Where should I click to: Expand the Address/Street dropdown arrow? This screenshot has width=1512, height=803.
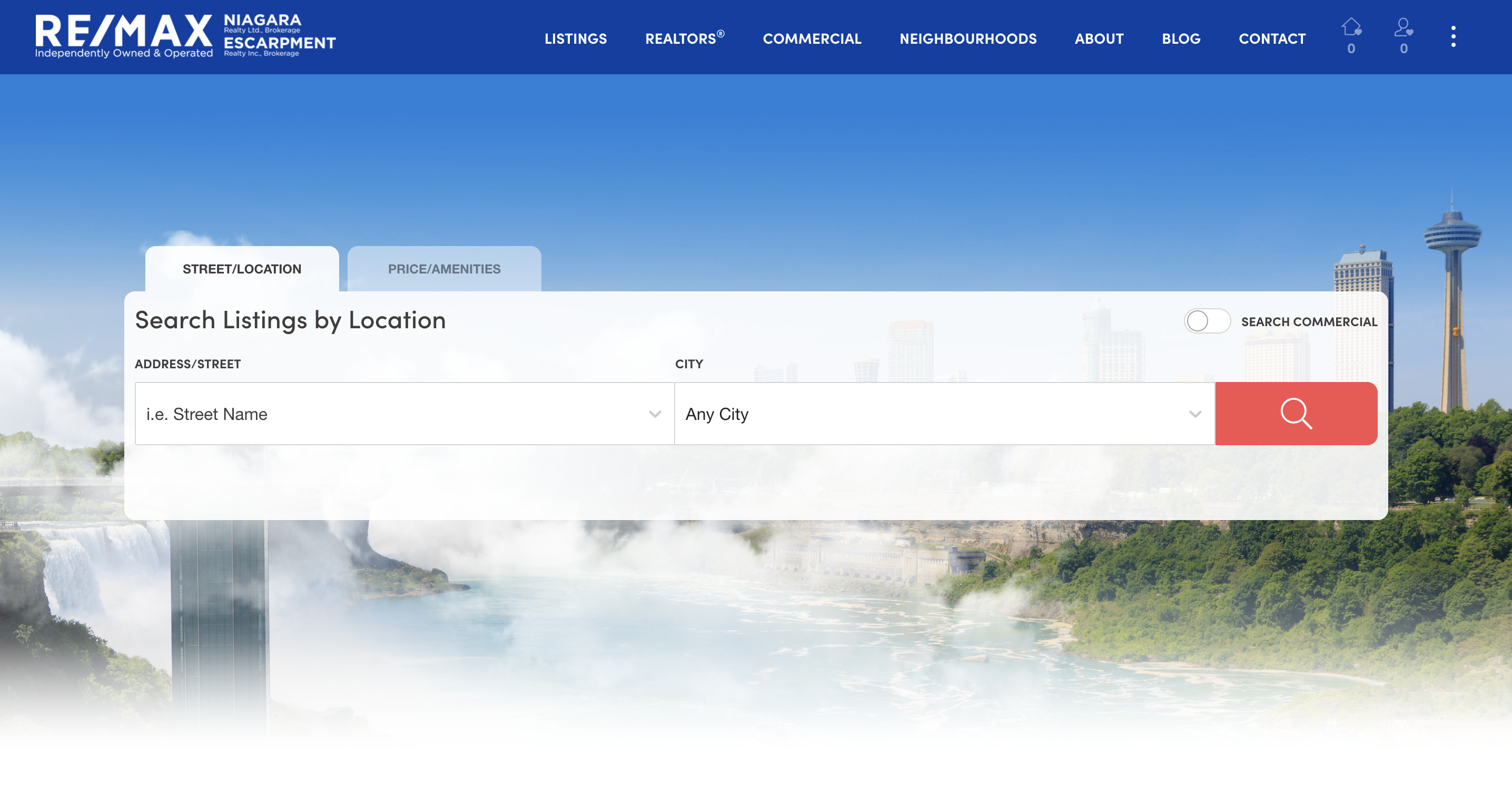pos(655,414)
